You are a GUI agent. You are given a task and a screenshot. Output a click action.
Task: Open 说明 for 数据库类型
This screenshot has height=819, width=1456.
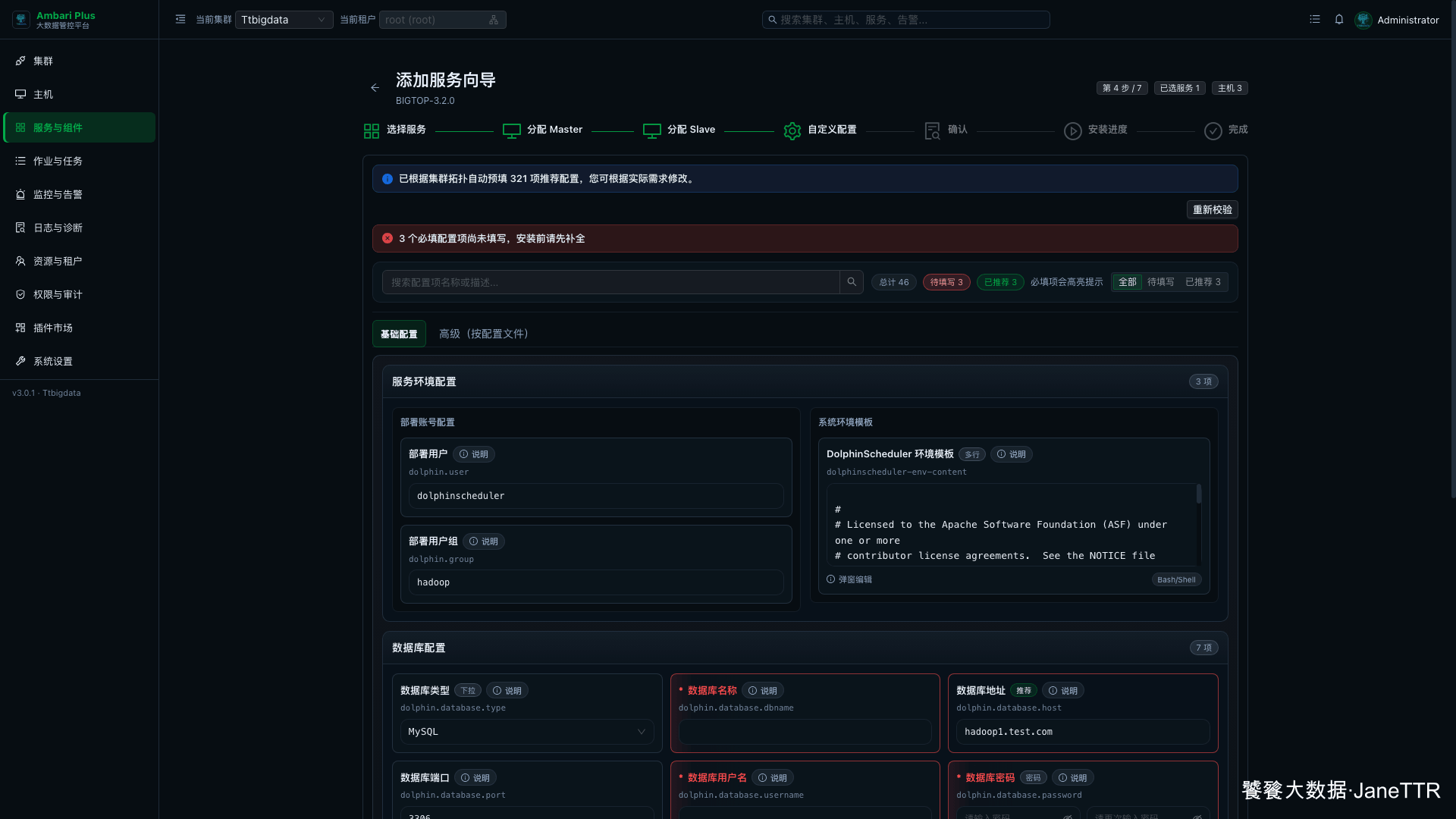point(507,691)
